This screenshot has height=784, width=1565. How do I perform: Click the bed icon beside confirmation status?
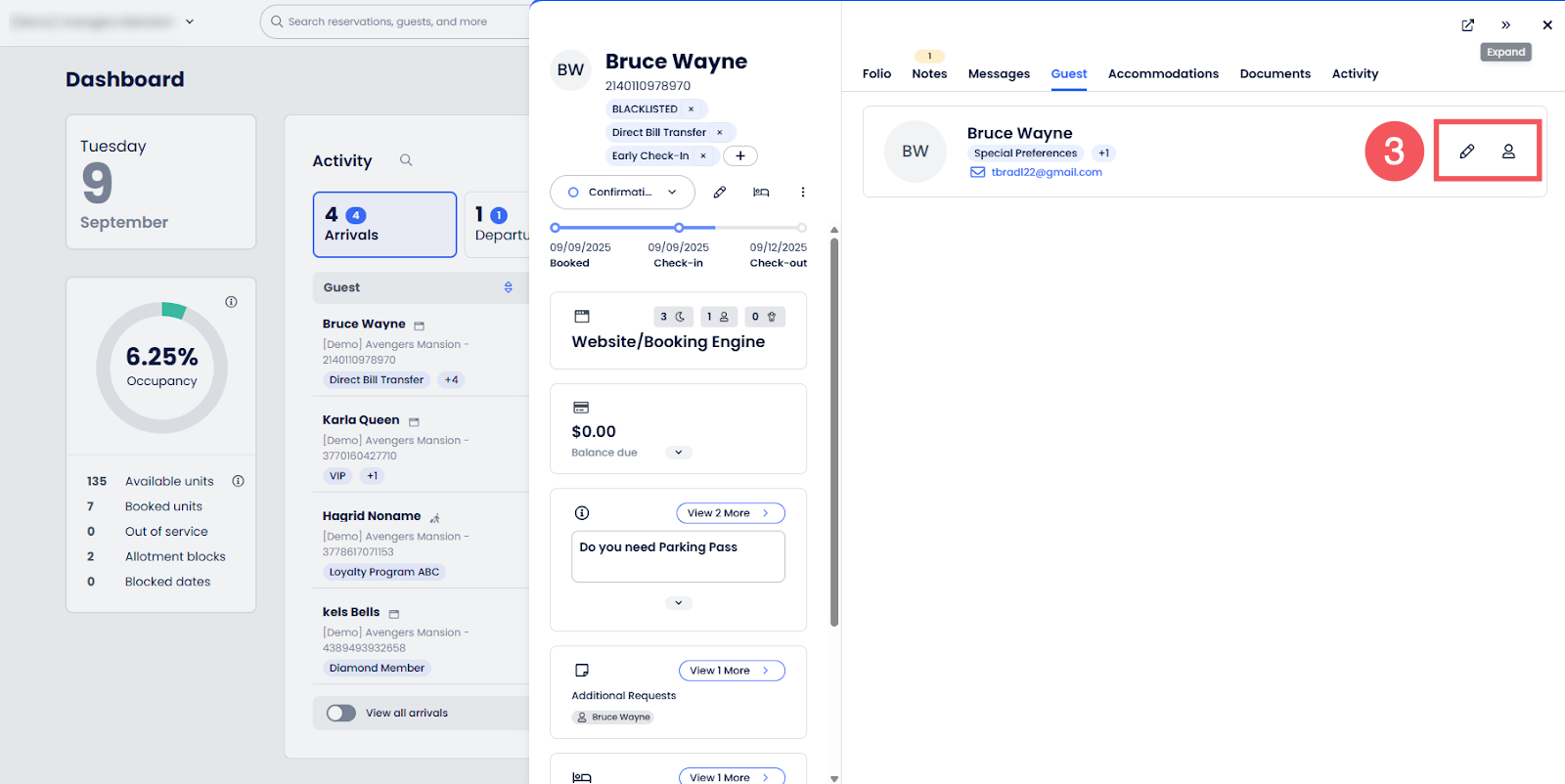[761, 193]
